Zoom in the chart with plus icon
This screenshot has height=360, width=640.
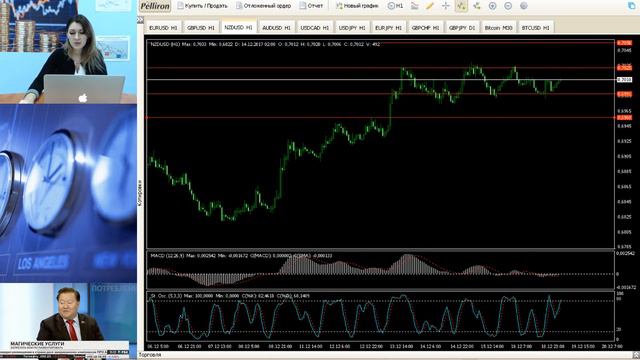(493, 6)
